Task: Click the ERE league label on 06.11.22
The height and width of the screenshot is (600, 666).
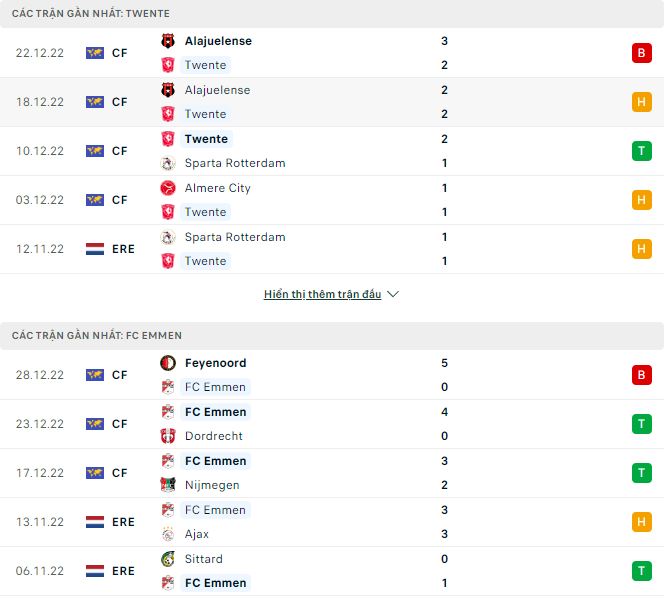Action: click(123, 571)
